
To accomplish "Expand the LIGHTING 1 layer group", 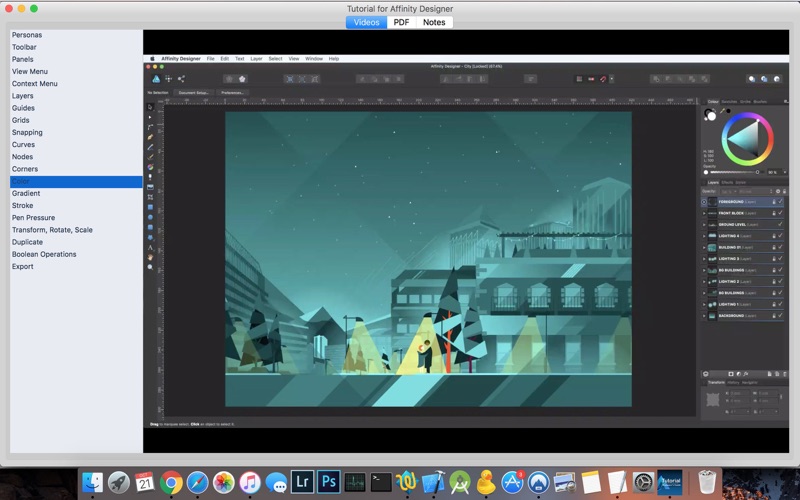I will 704,305.
